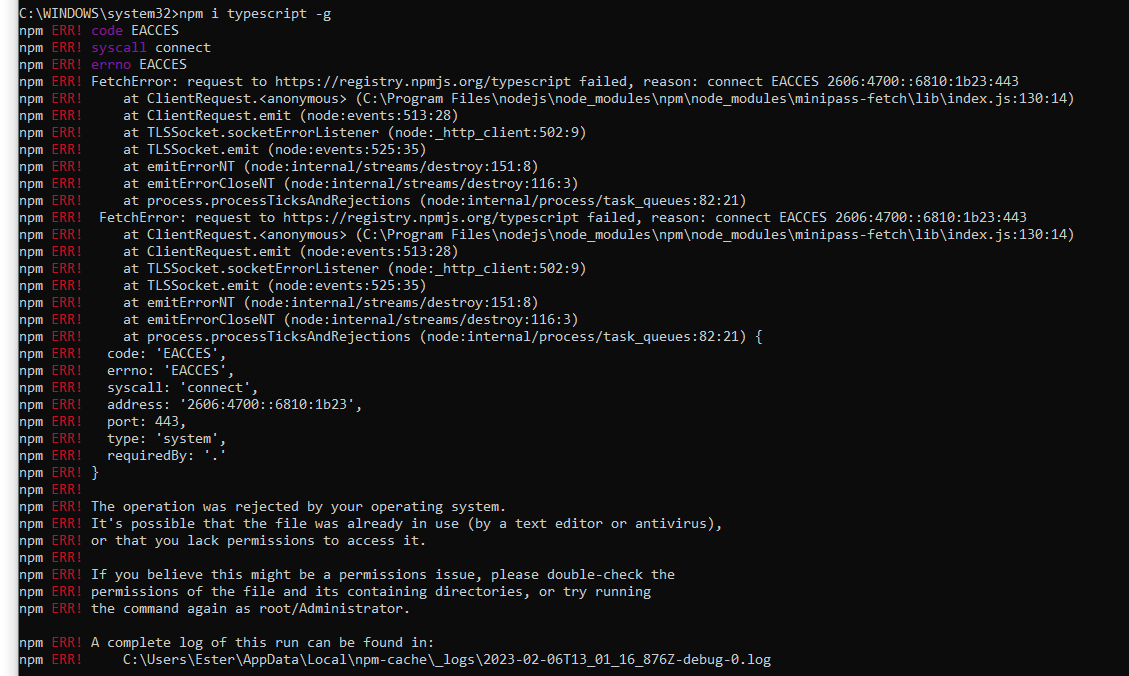Click the "type: 'system'," property line

pyautogui.click(x=166, y=438)
